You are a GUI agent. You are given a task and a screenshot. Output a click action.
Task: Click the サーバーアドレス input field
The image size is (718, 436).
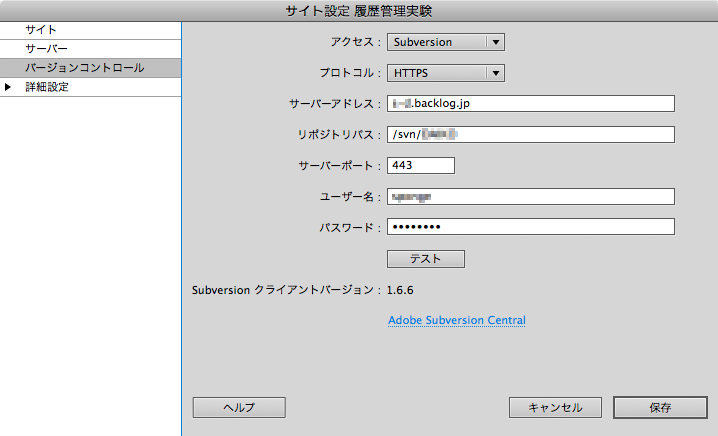click(x=530, y=103)
